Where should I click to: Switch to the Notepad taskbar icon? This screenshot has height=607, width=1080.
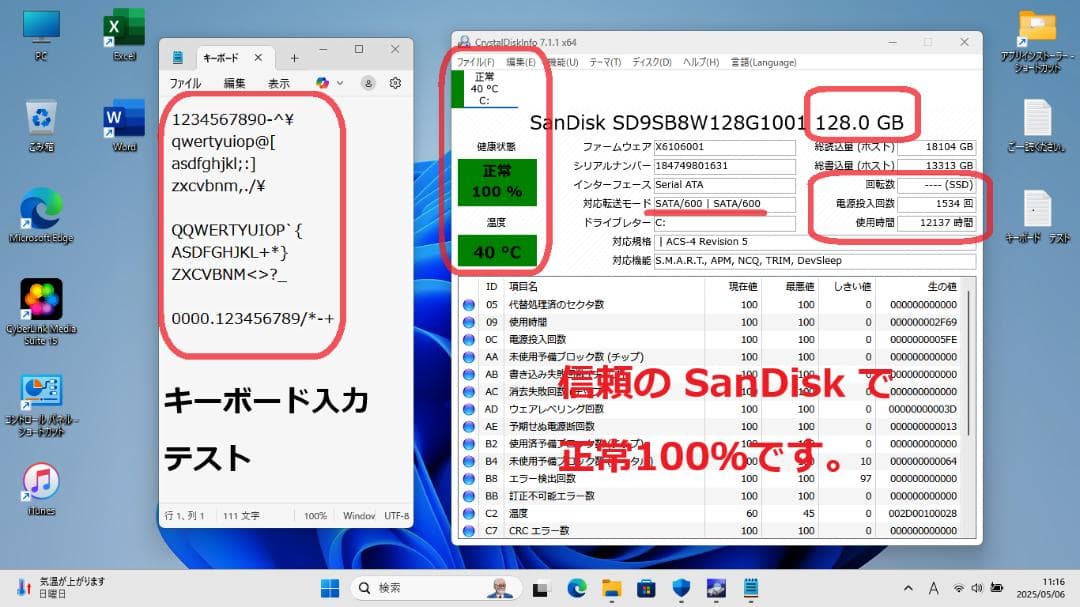coord(751,588)
